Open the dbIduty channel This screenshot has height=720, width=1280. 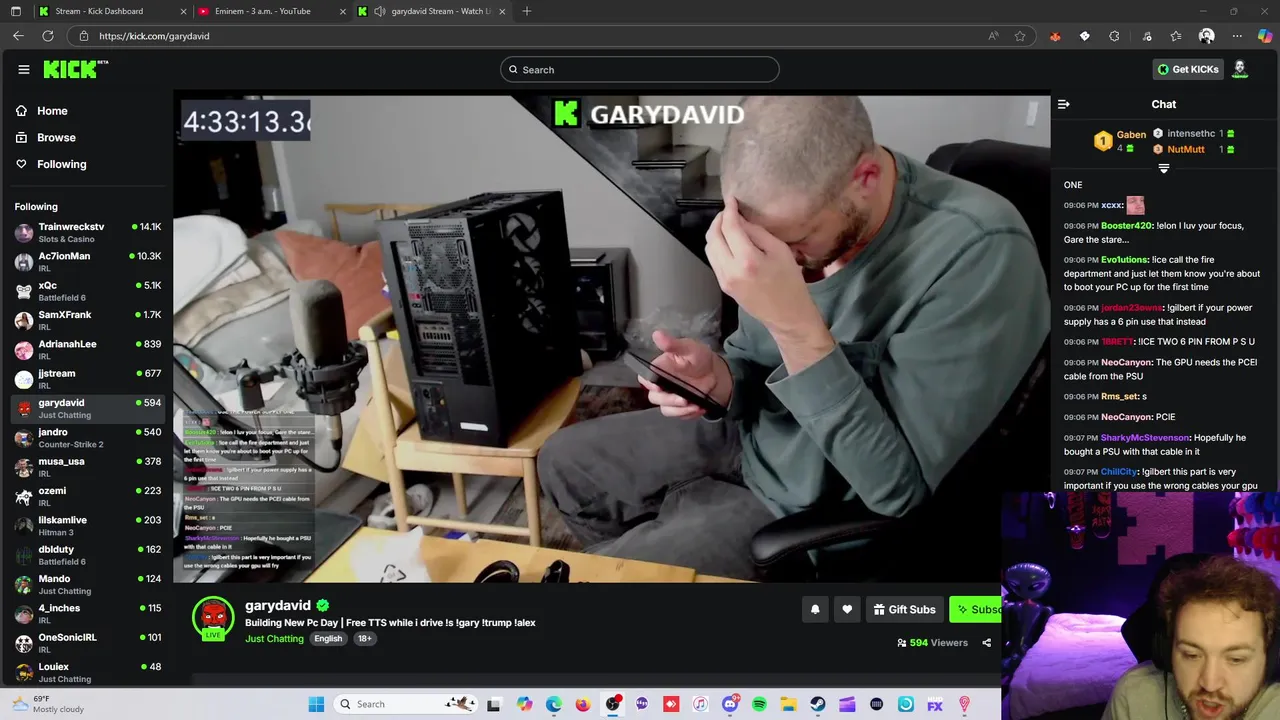tap(87, 555)
